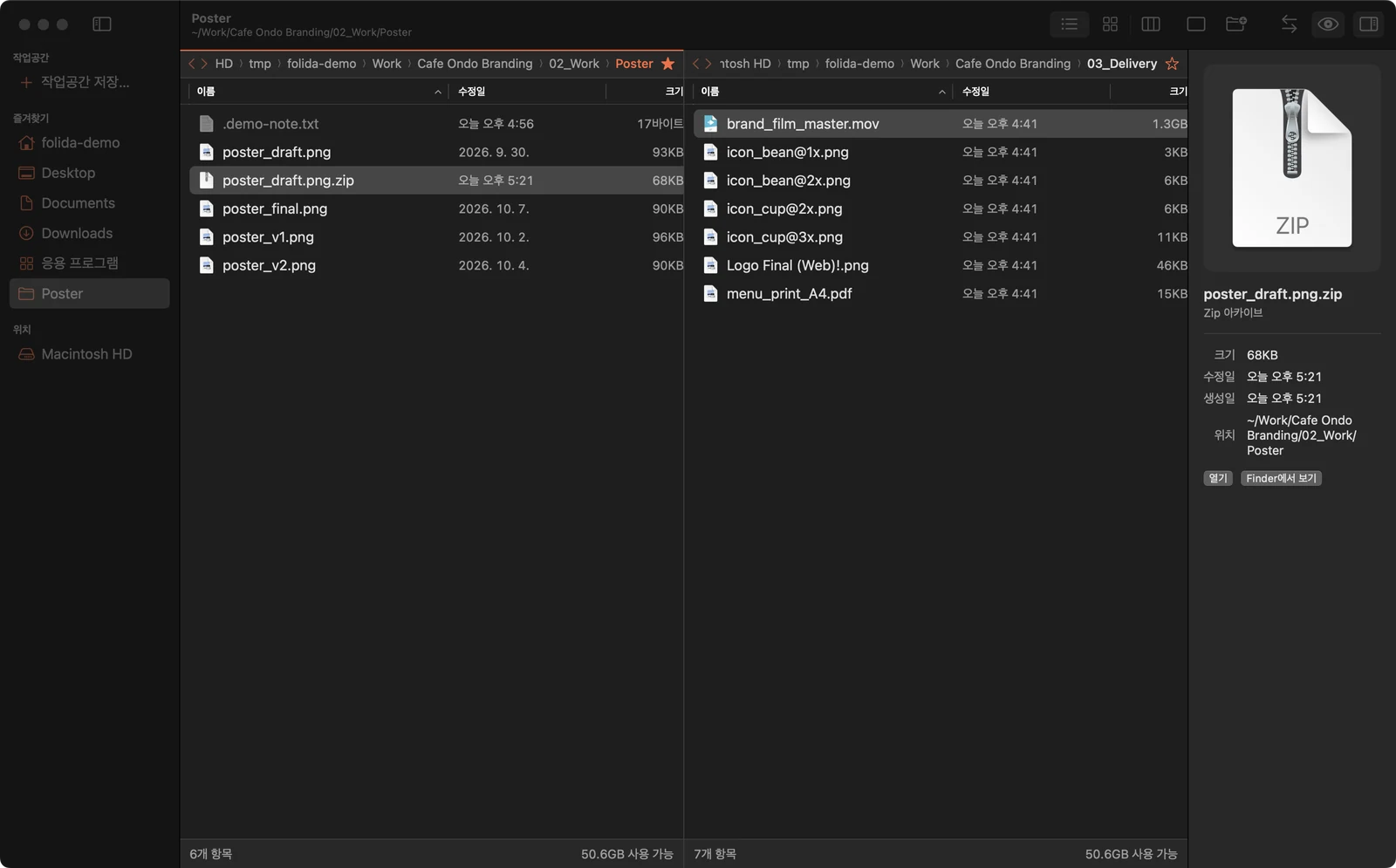
Task: Sort left pane by 이름 column
Action: 318,92
